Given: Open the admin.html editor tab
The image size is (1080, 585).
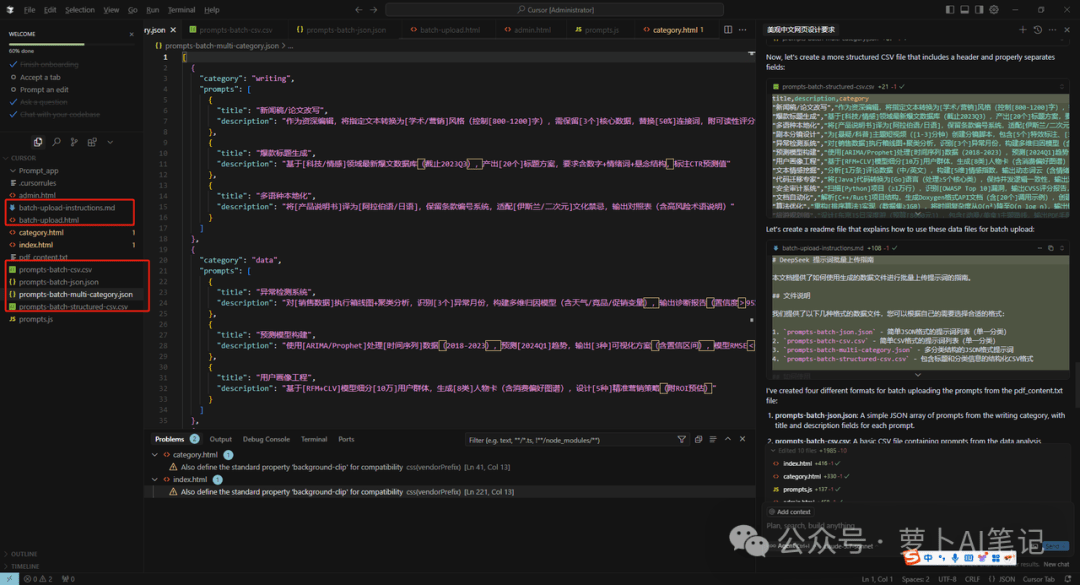Looking at the screenshot, I should click(528, 30).
